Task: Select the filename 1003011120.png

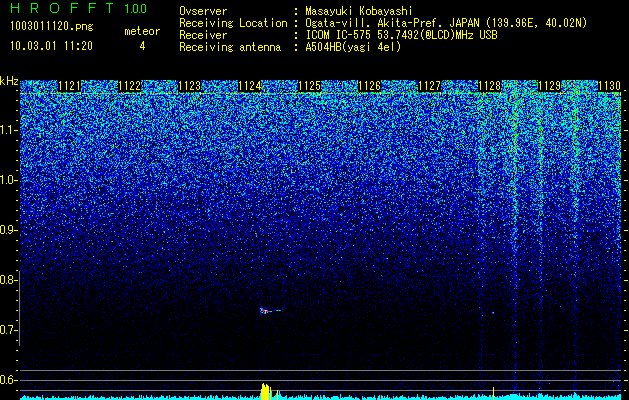Action: coord(52,27)
